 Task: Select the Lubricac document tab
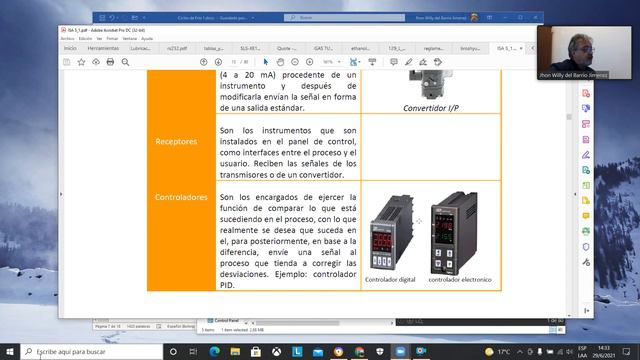tap(140, 48)
